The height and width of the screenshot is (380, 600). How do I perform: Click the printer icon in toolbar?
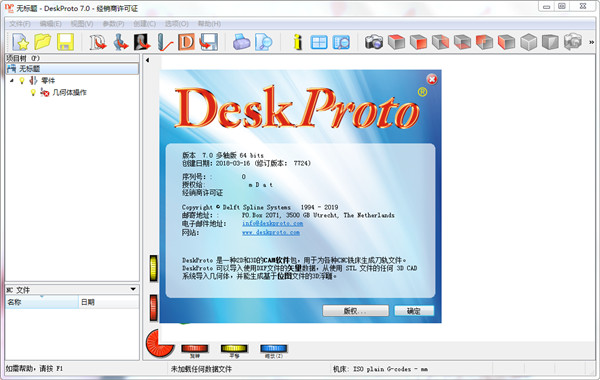pyautogui.click(x=241, y=42)
